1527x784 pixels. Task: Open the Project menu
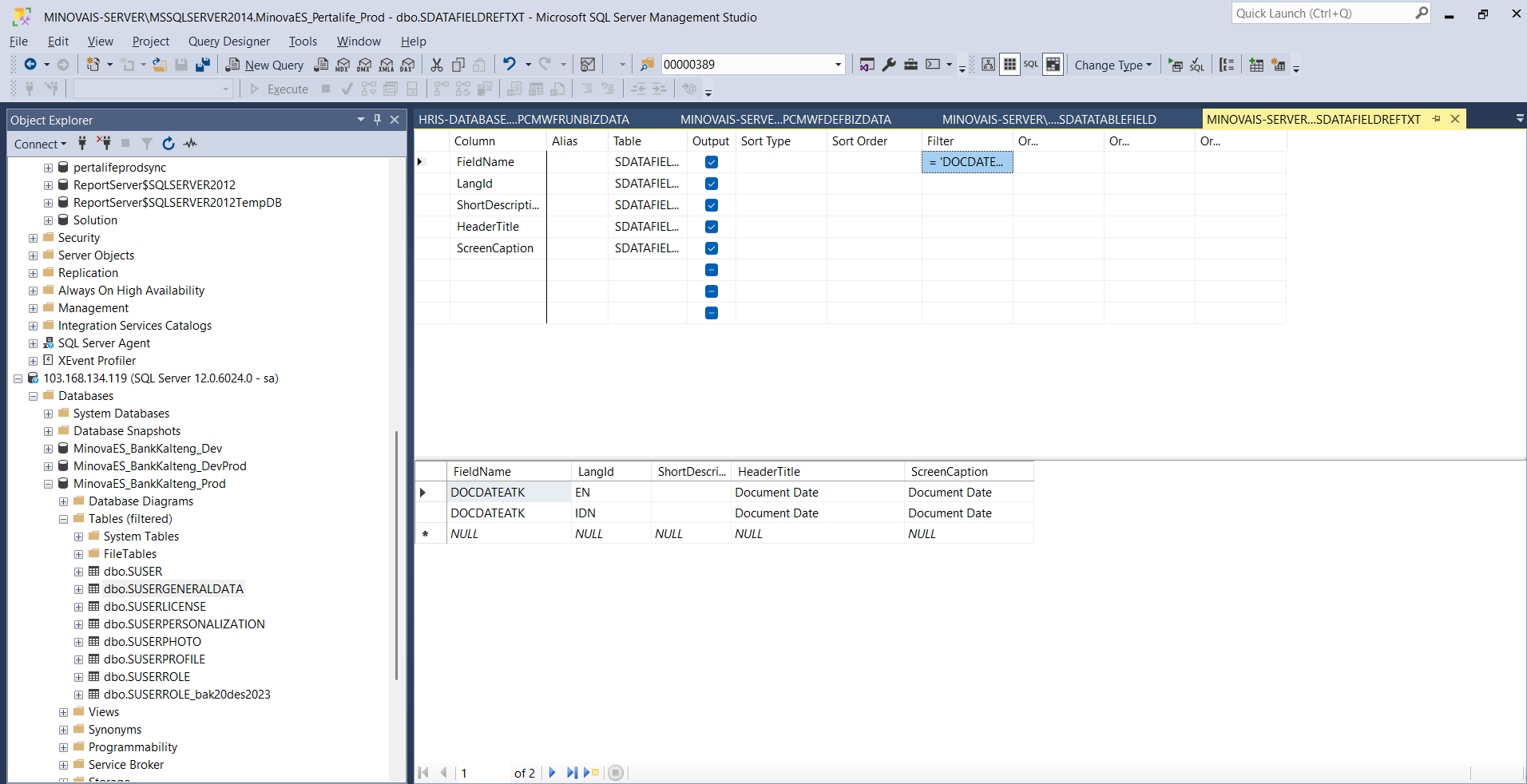tap(151, 42)
